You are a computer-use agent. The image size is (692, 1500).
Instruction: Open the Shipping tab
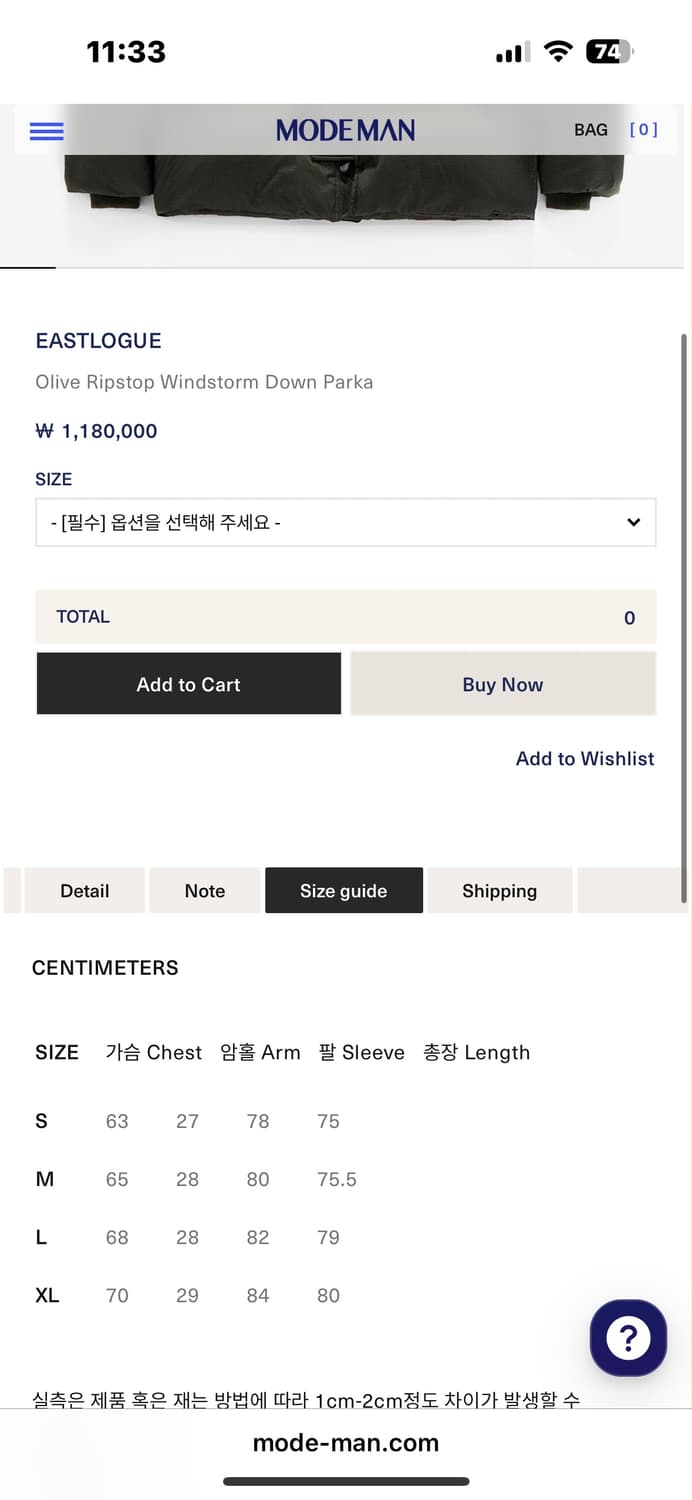(499, 891)
